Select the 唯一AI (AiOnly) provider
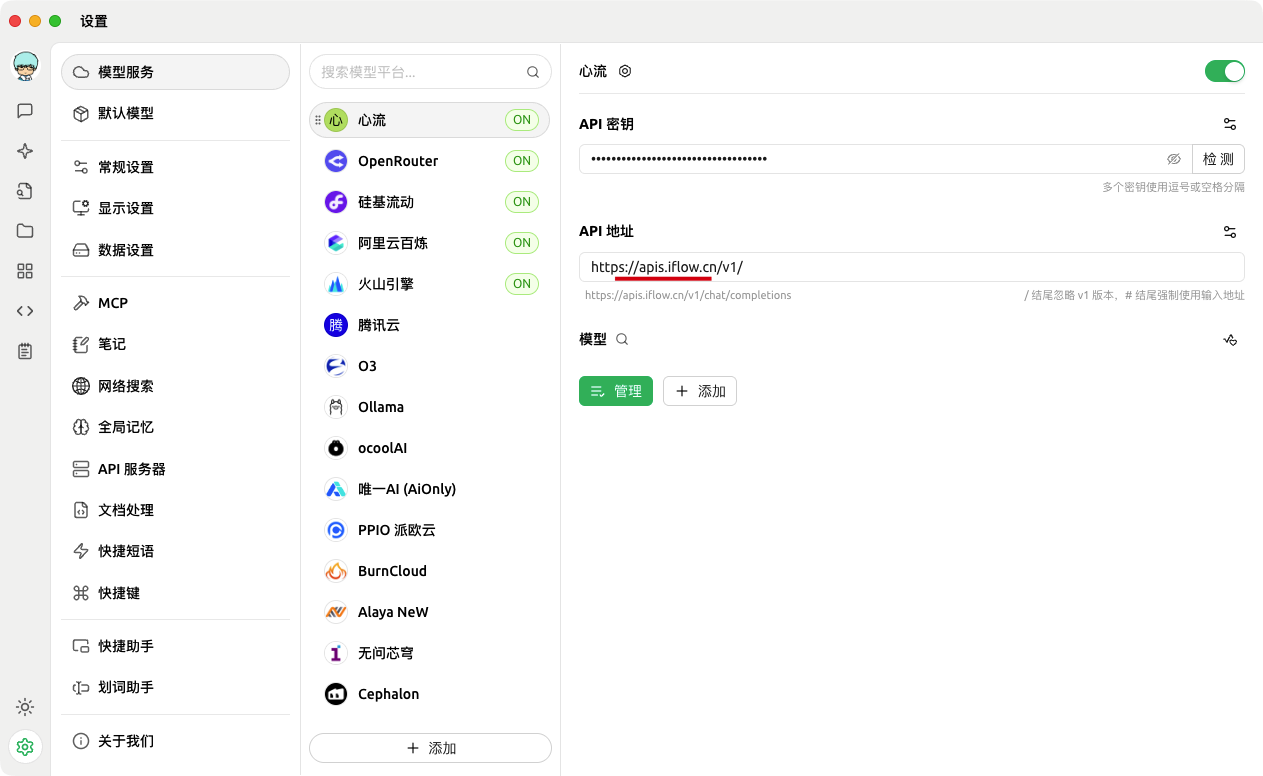 coord(429,489)
